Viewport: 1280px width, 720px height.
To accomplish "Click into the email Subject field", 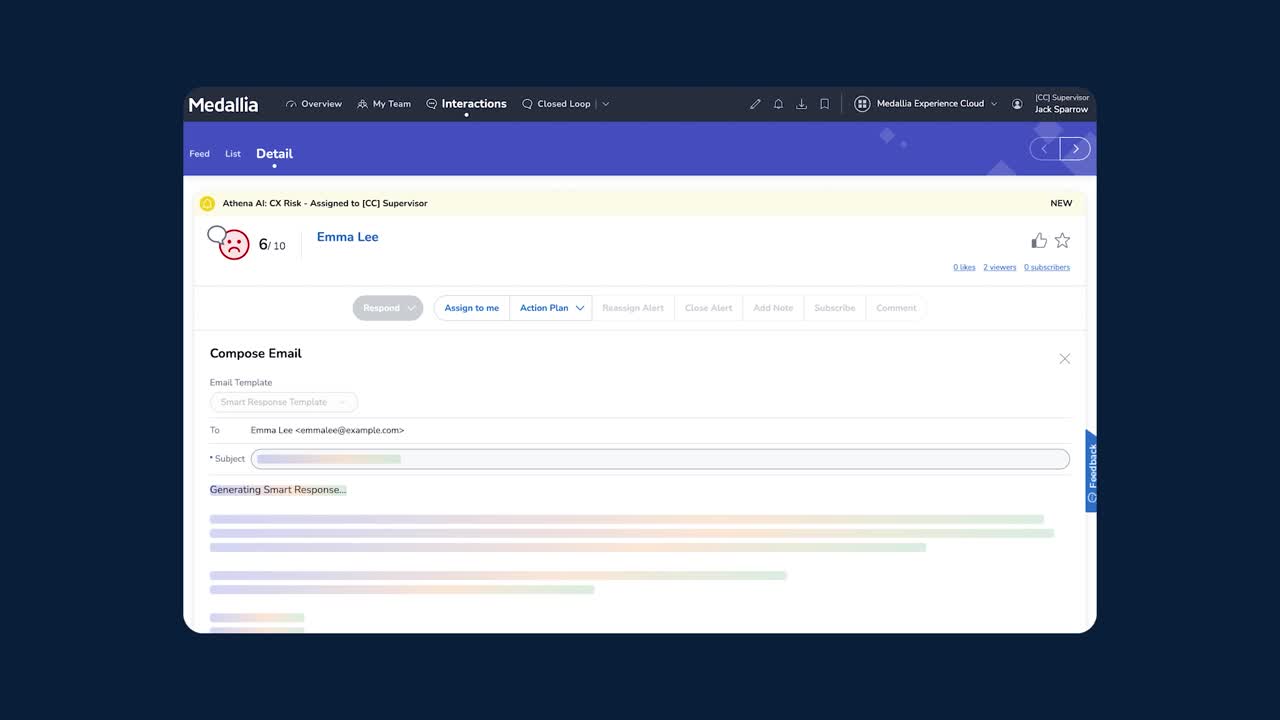I will [x=660, y=459].
